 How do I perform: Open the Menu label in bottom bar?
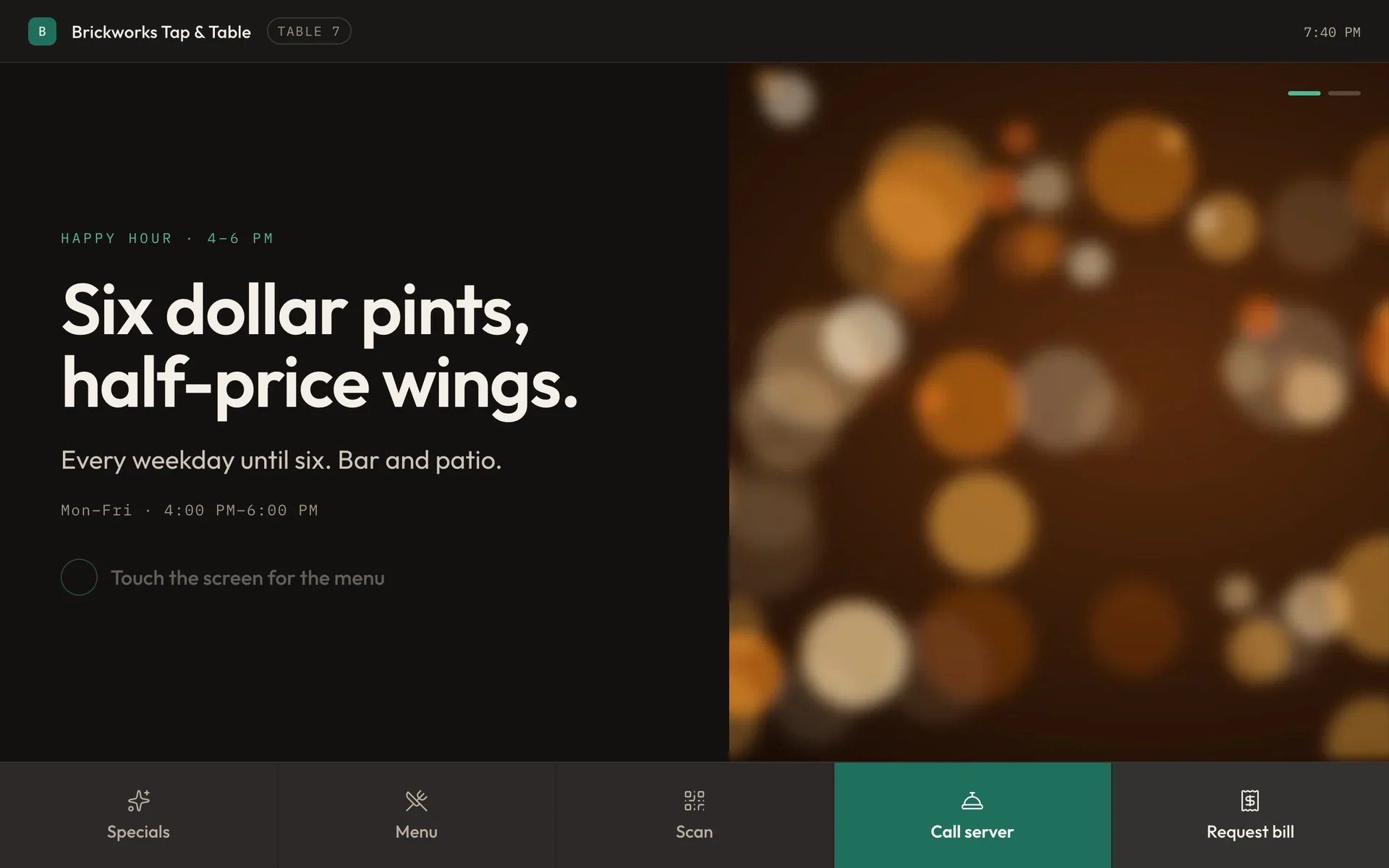(416, 832)
